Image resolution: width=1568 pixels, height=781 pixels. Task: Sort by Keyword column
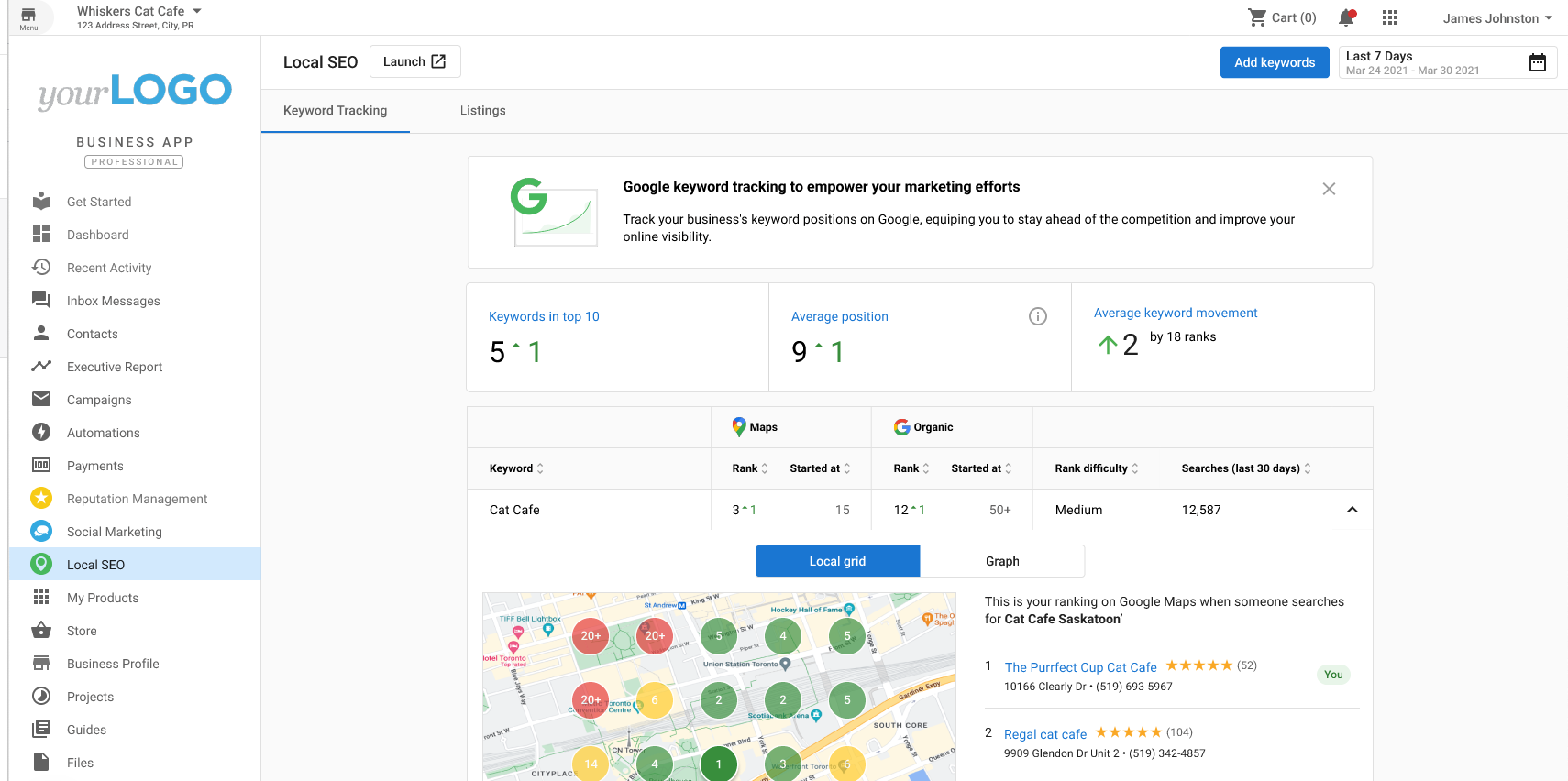516,468
